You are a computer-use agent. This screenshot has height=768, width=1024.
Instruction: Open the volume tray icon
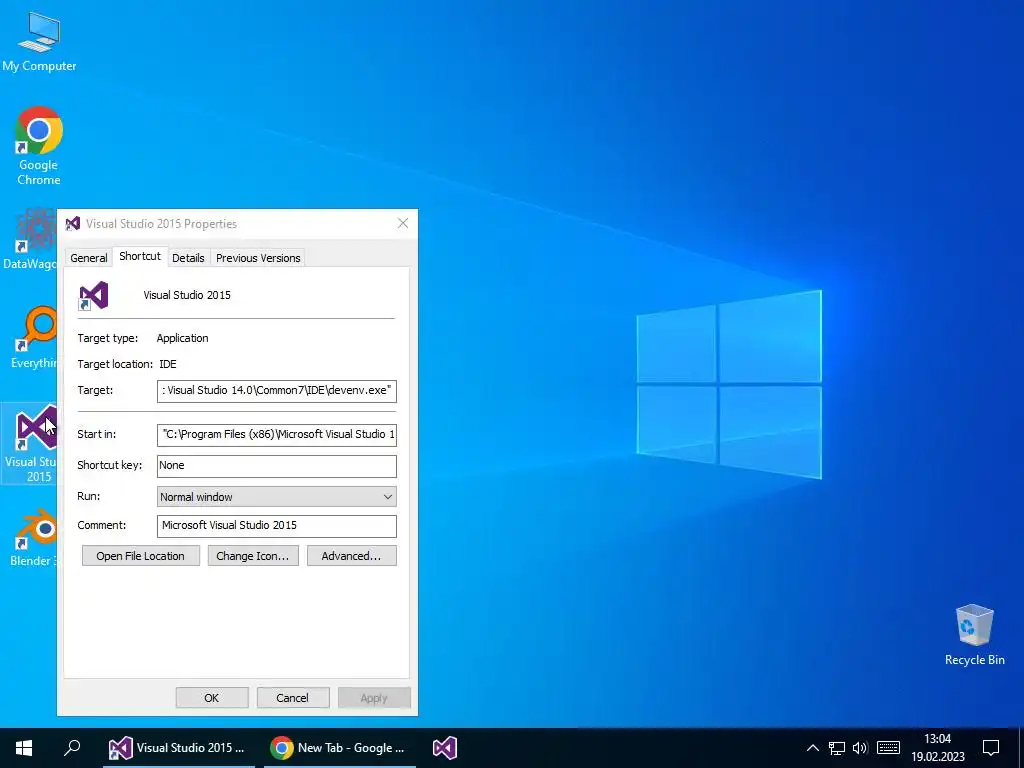coord(860,748)
